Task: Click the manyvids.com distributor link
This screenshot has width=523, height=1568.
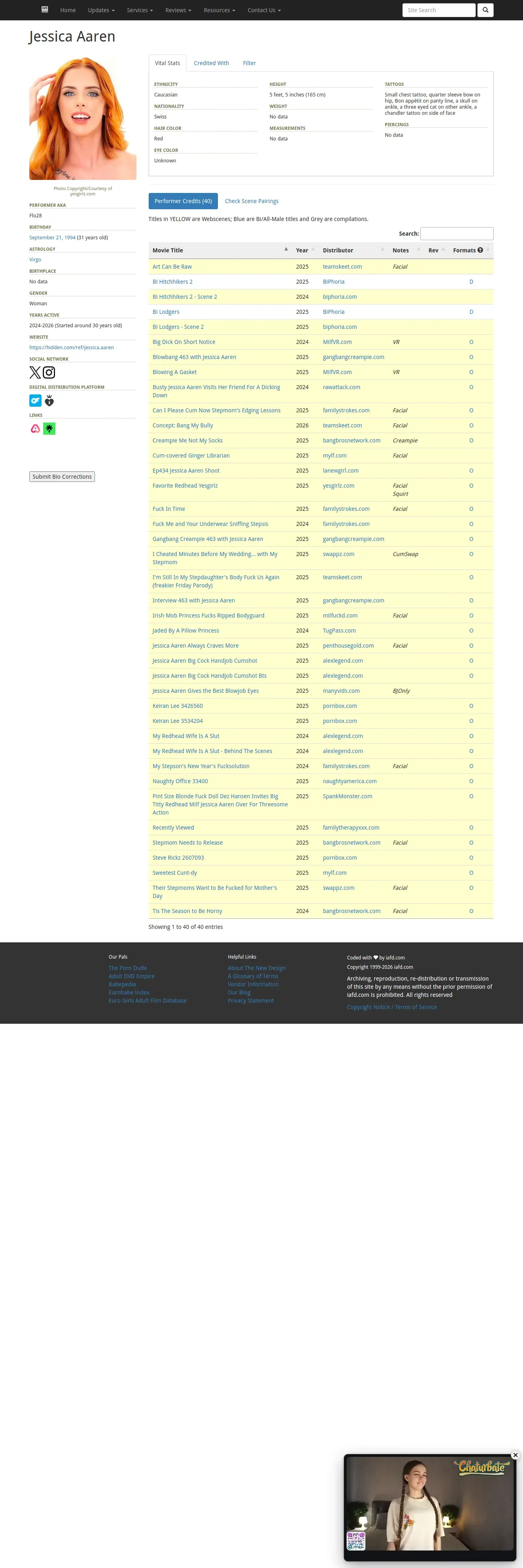Action: click(x=342, y=691)
